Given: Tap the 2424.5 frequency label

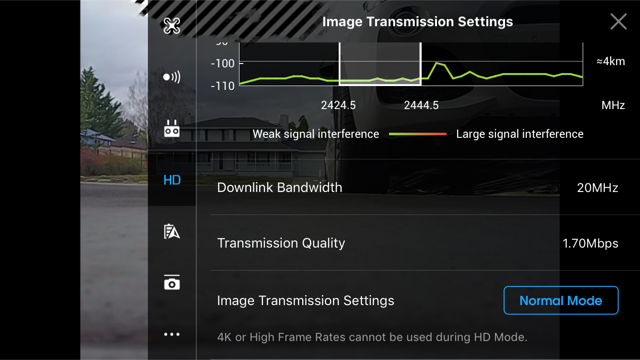Looking at the screenshot, I should point(338,105).
